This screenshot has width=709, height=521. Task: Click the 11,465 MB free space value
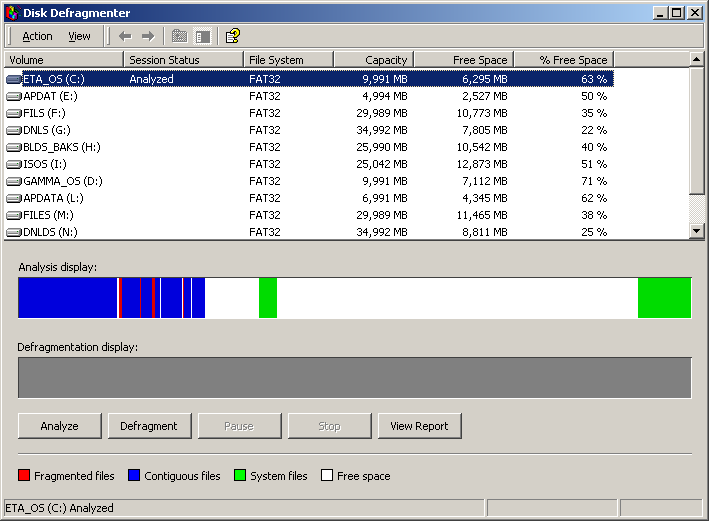coord(482,215)
